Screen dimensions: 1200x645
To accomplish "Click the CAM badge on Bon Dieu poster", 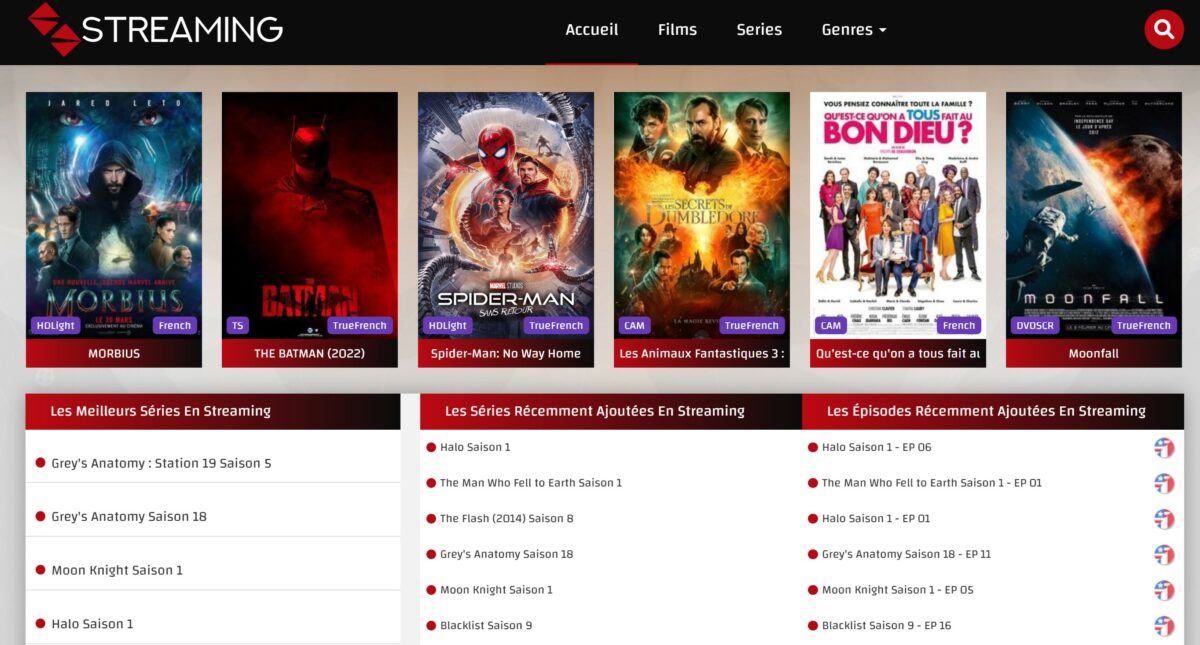I will 830,325.
